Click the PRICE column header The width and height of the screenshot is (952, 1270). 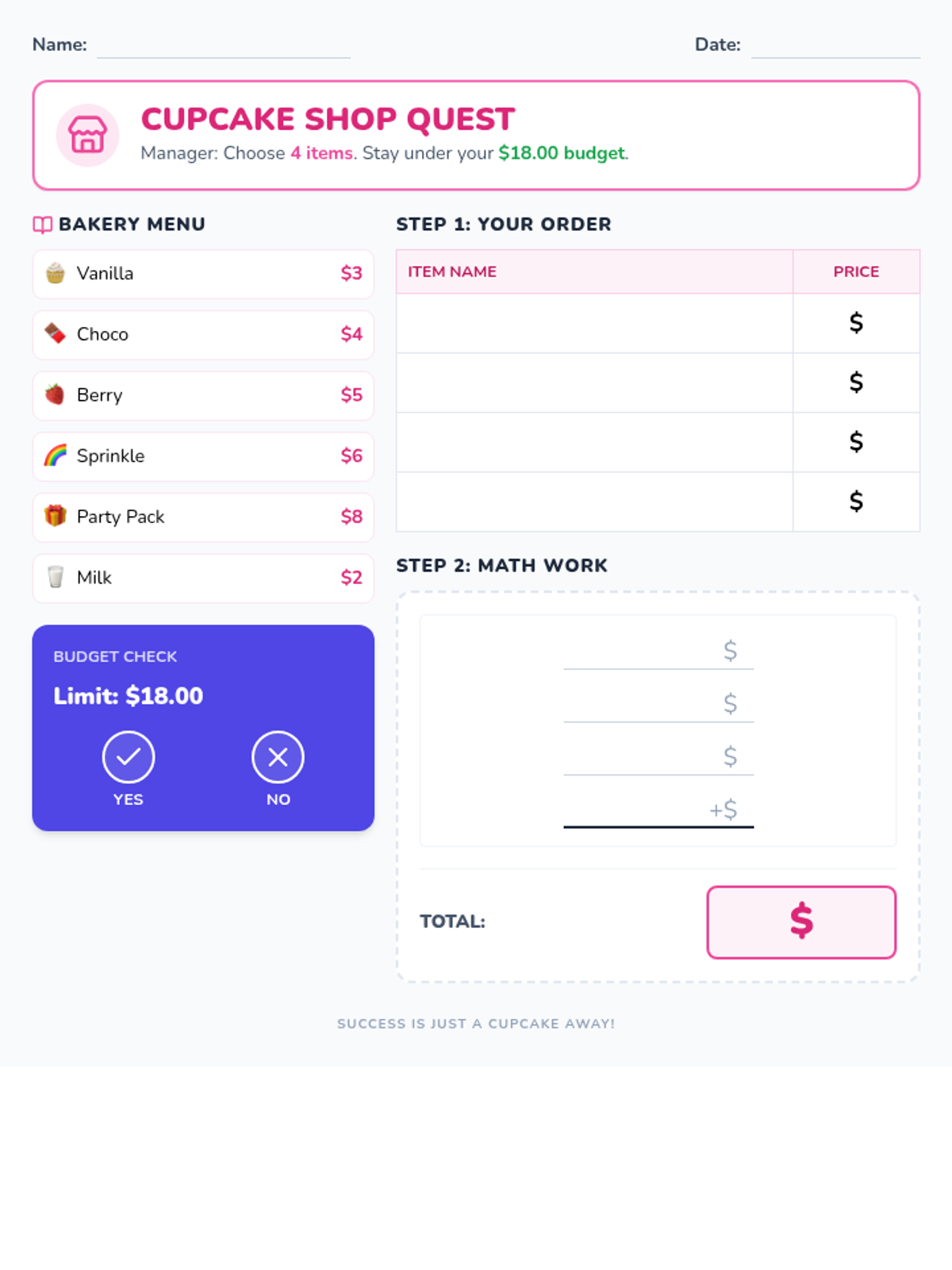tap(856, 271)
